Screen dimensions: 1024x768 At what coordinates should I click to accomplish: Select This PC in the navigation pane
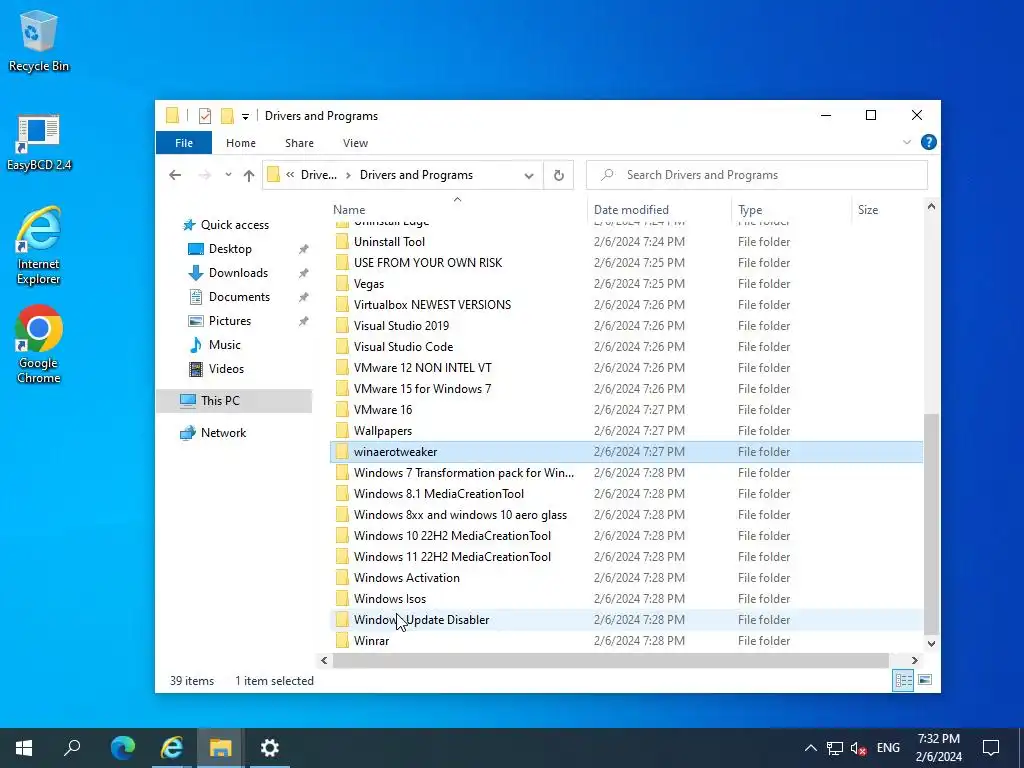(234, 400)
